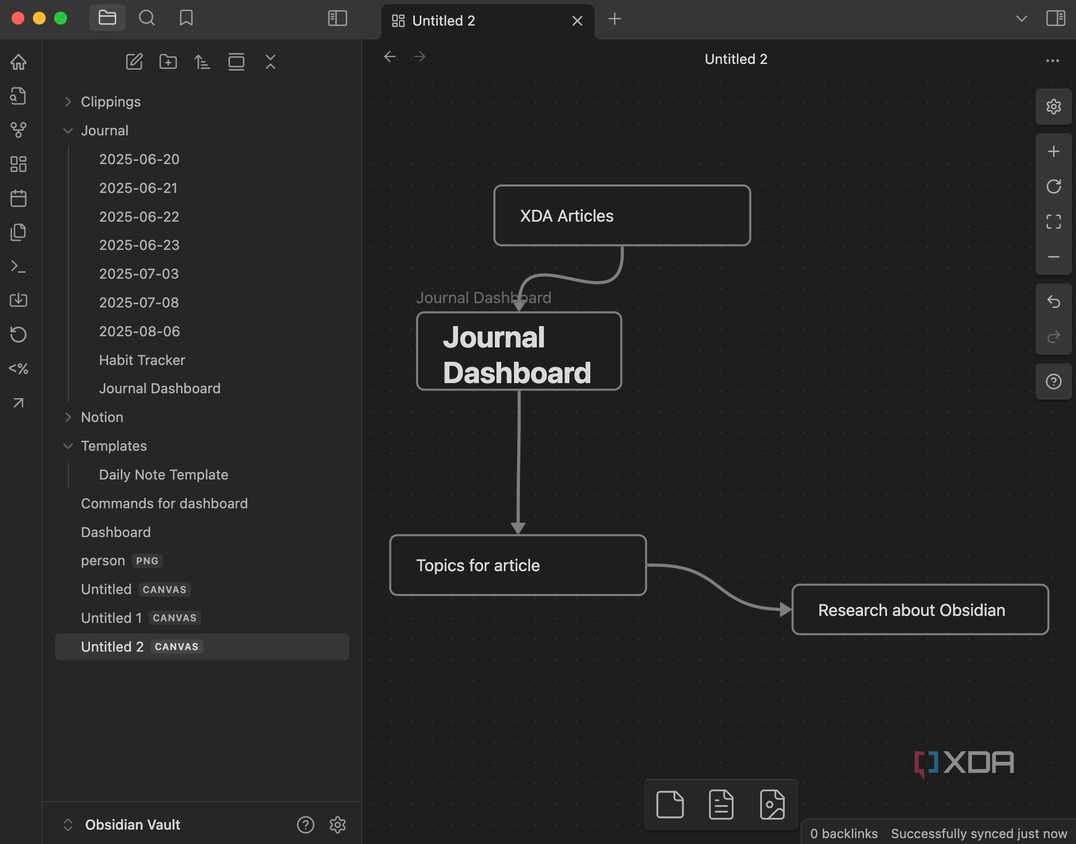Screen dimensions: 1076x844
Task: Create new canvas ribbon icon
Action: coord(19,164)
